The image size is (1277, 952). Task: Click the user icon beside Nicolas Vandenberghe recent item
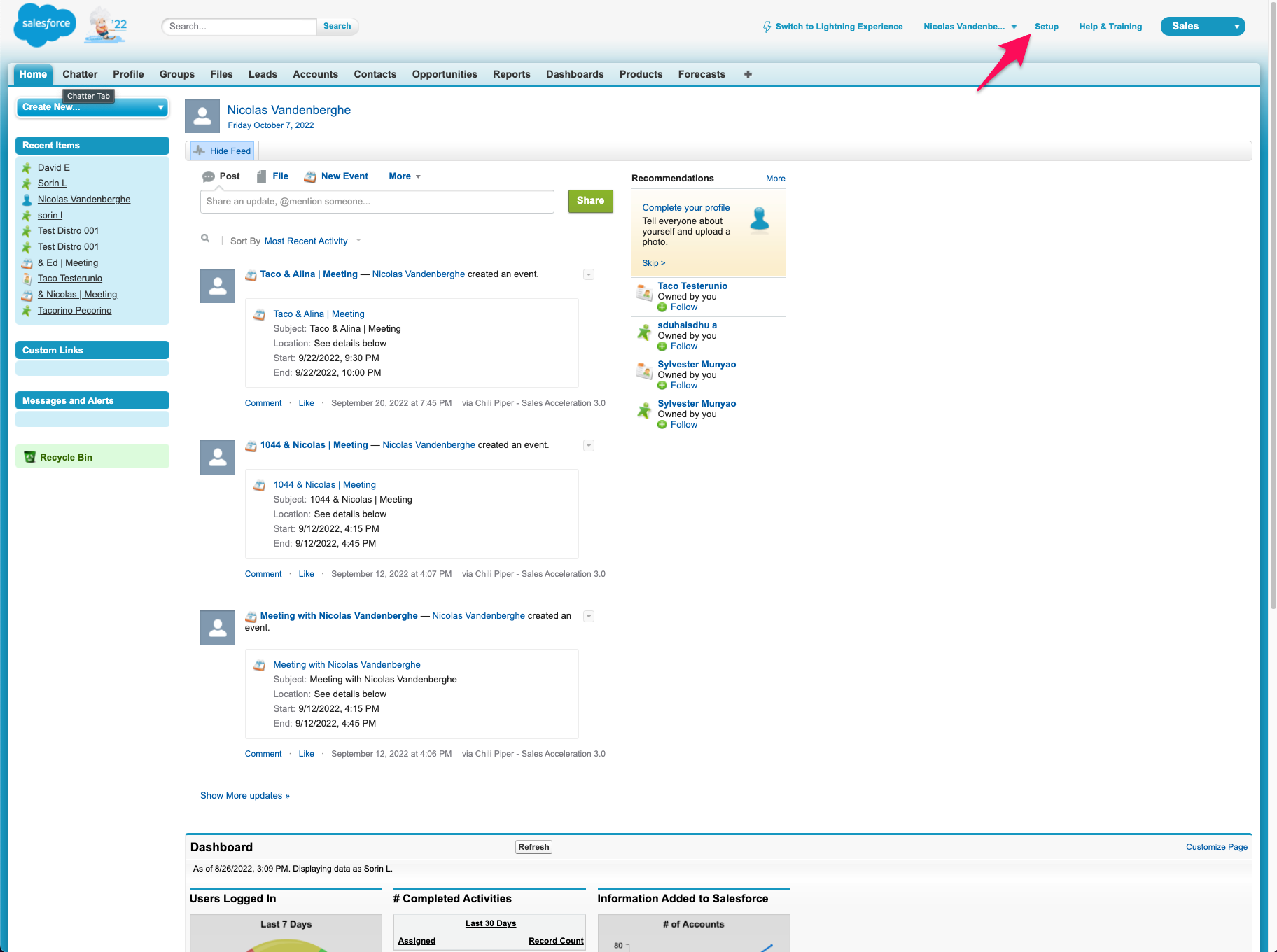pos(27,199)
